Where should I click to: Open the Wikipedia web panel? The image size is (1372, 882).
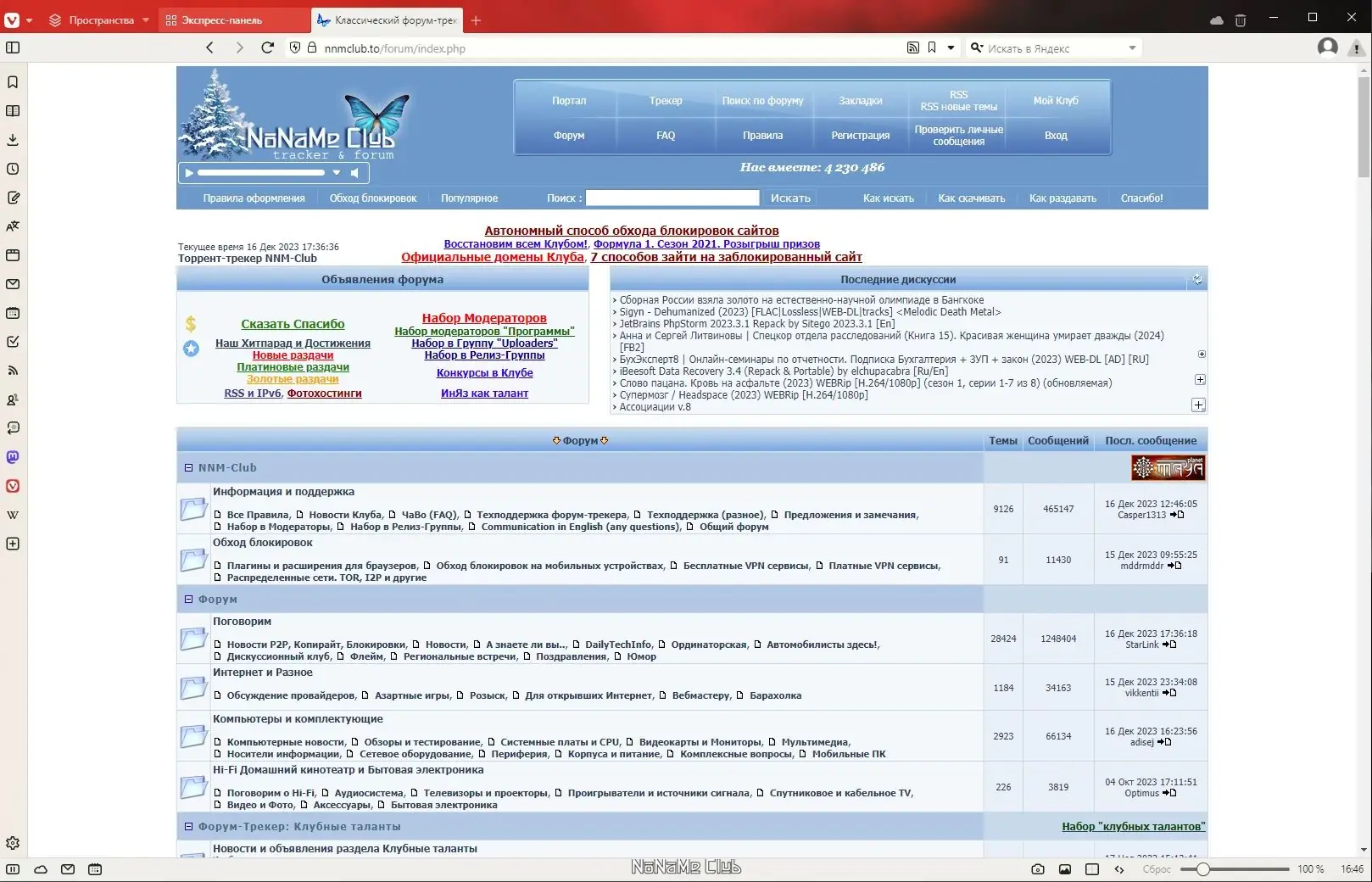(13, 515)
